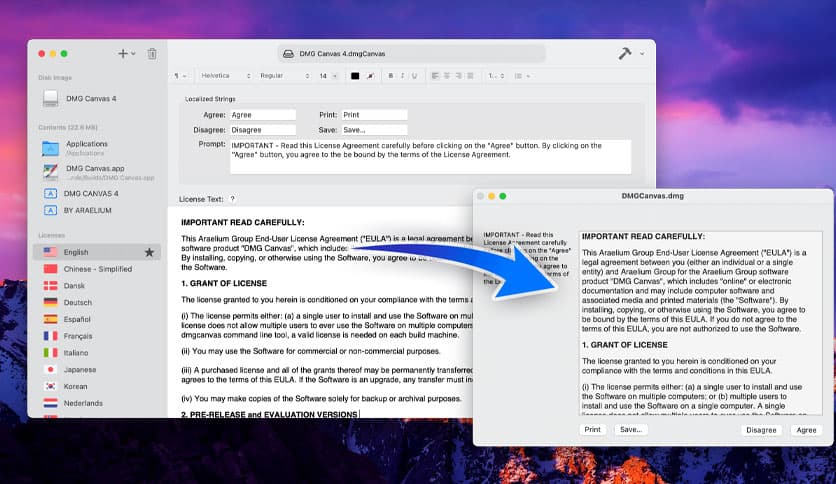Click the Agree localized string field
This screenshot has width=836, height=484.
[263, 115]
